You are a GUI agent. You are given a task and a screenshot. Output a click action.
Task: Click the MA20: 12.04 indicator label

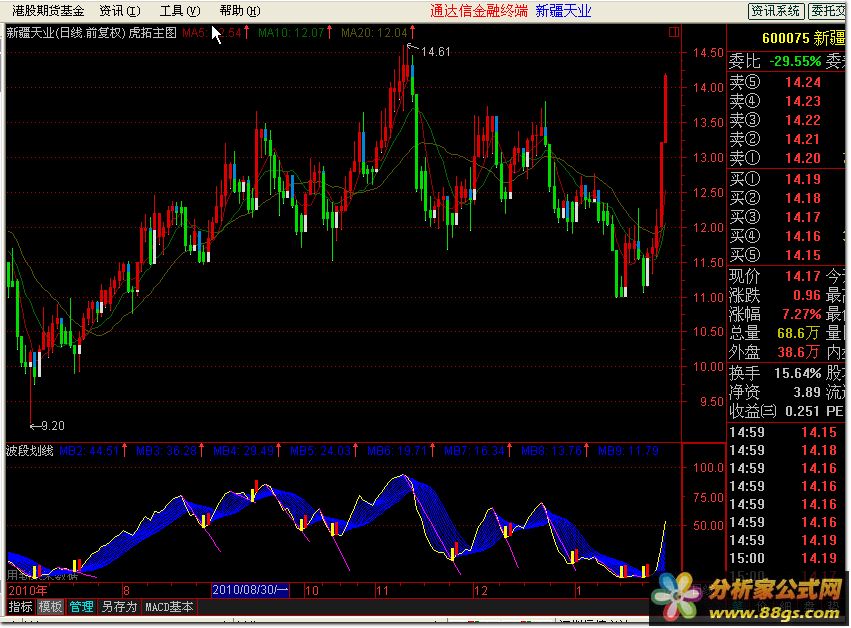[374, 33]
